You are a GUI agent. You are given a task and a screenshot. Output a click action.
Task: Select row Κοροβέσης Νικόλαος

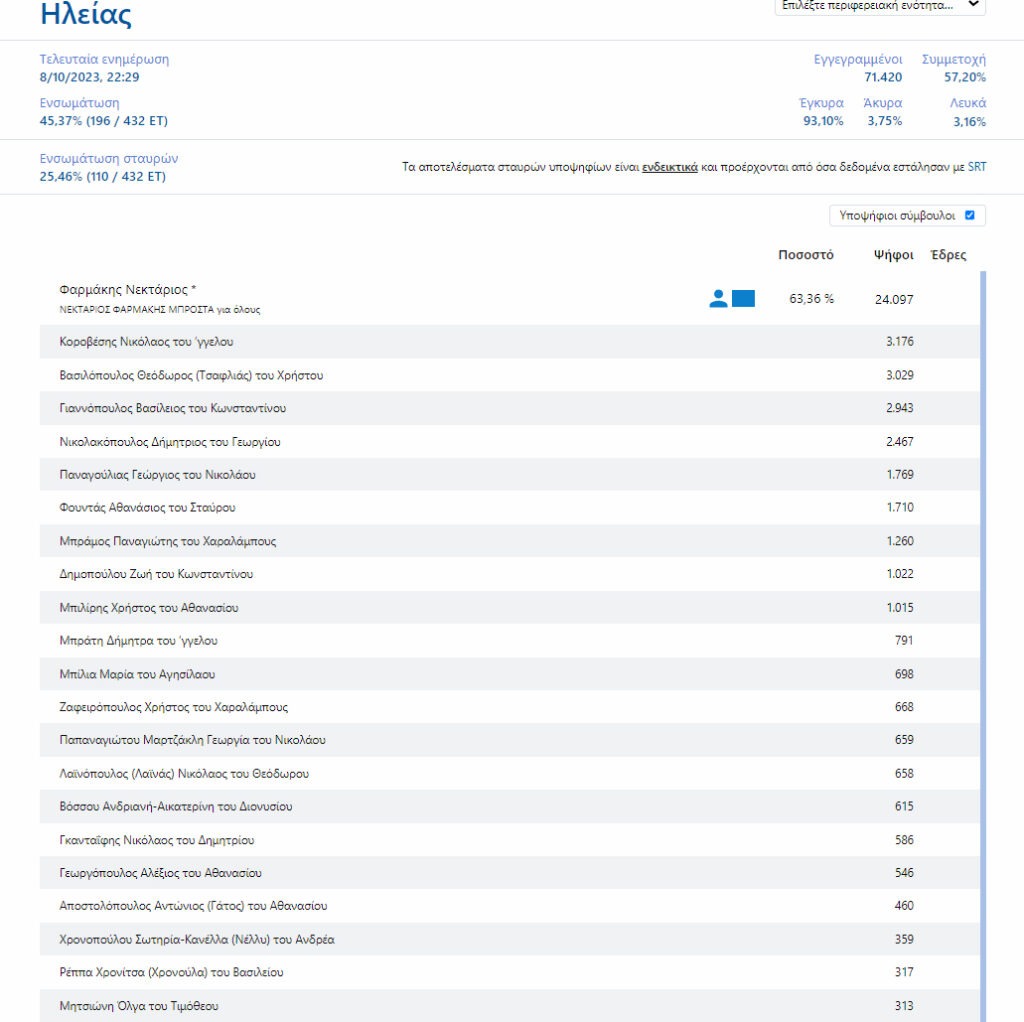(x=509, y=342)
